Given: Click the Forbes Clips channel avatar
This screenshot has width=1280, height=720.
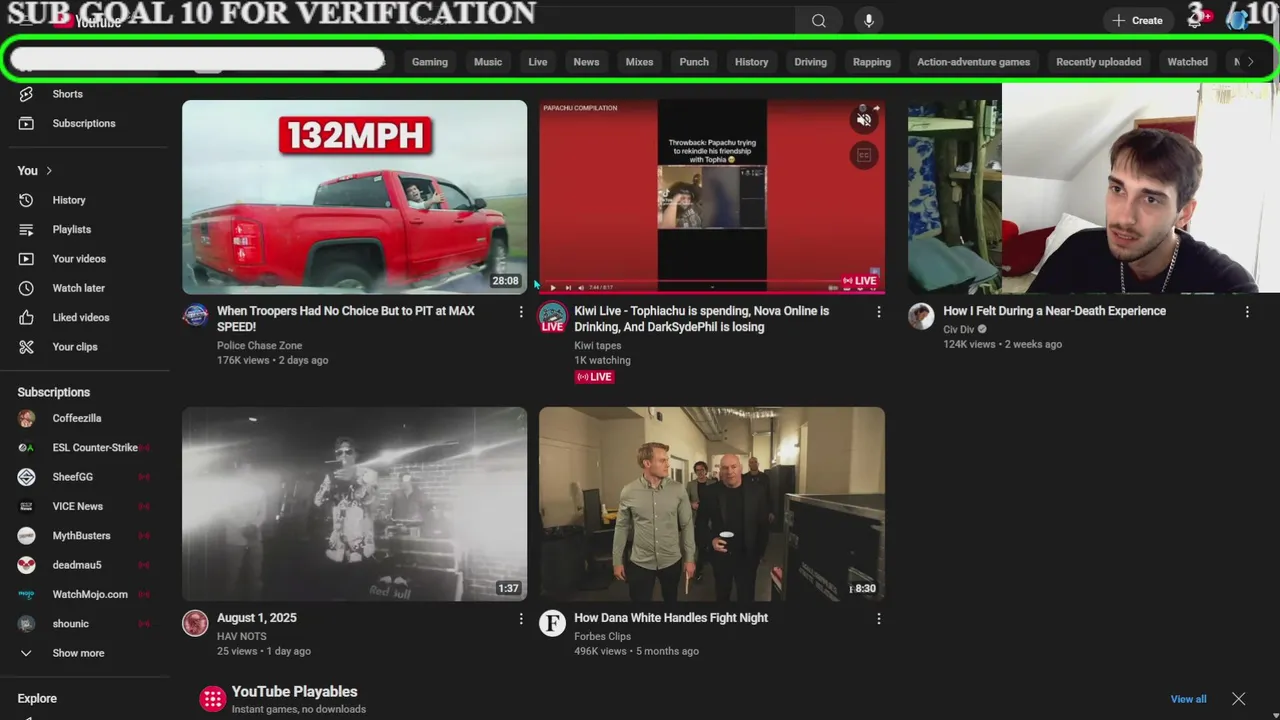Looking at the screenshot, I should (552, 623).
